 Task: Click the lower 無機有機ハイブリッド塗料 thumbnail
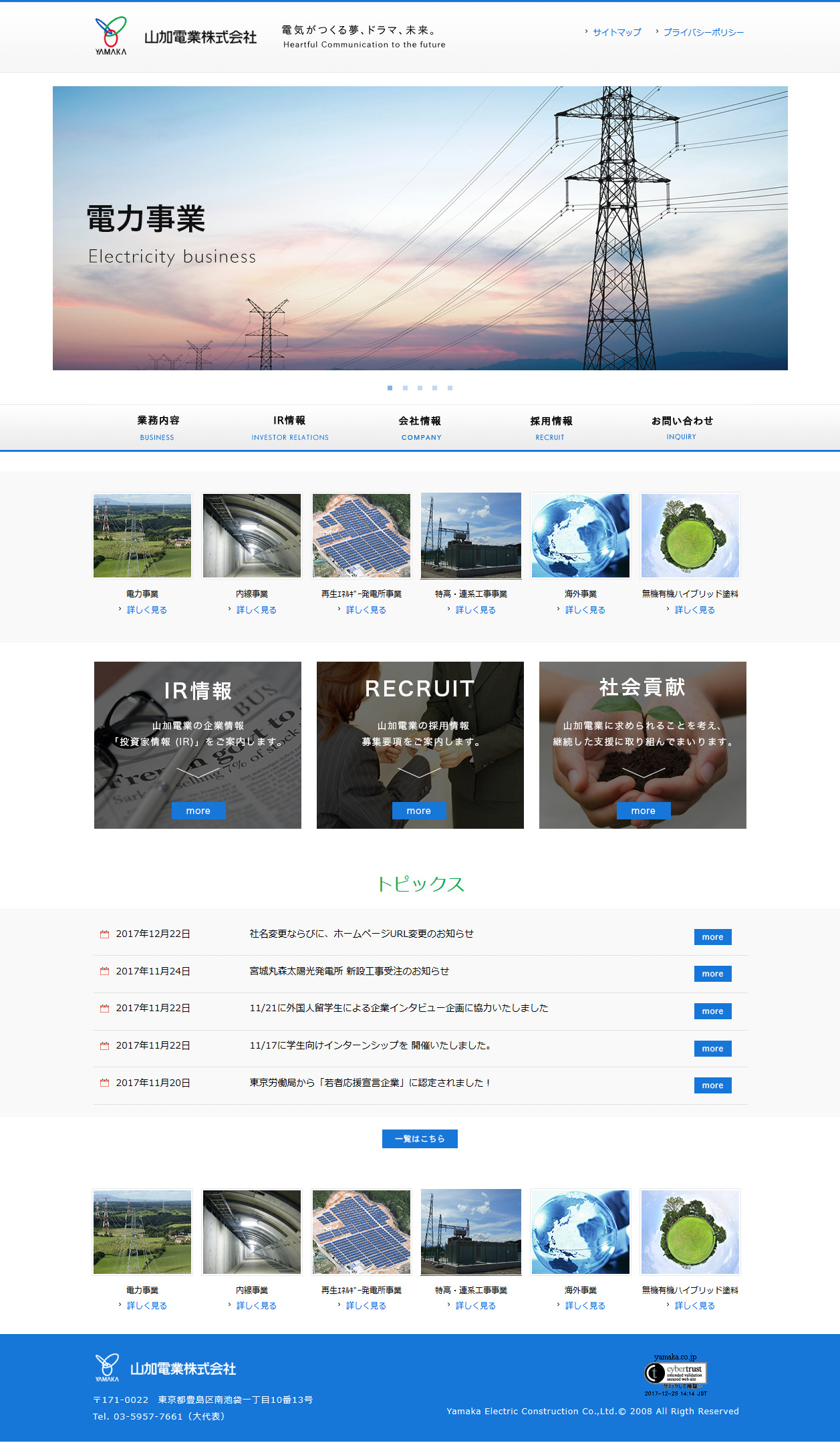click(690, 1232)
